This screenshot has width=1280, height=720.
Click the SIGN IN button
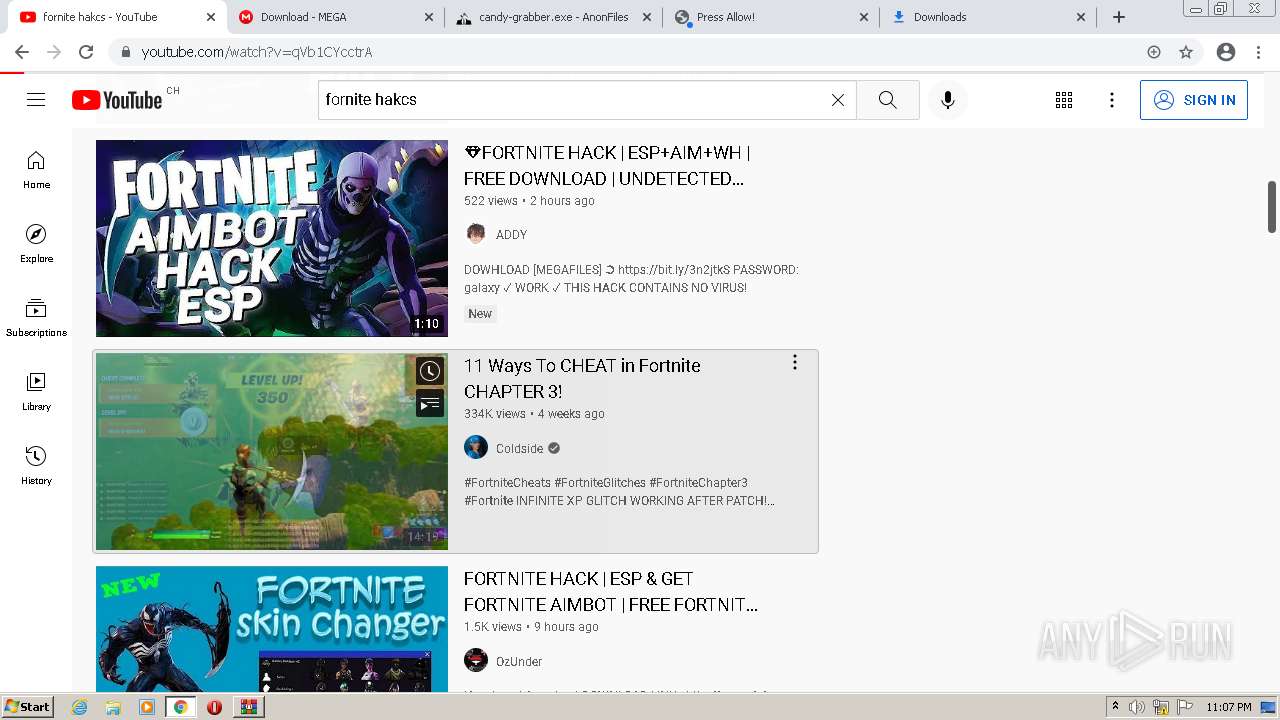point(1194,100)
